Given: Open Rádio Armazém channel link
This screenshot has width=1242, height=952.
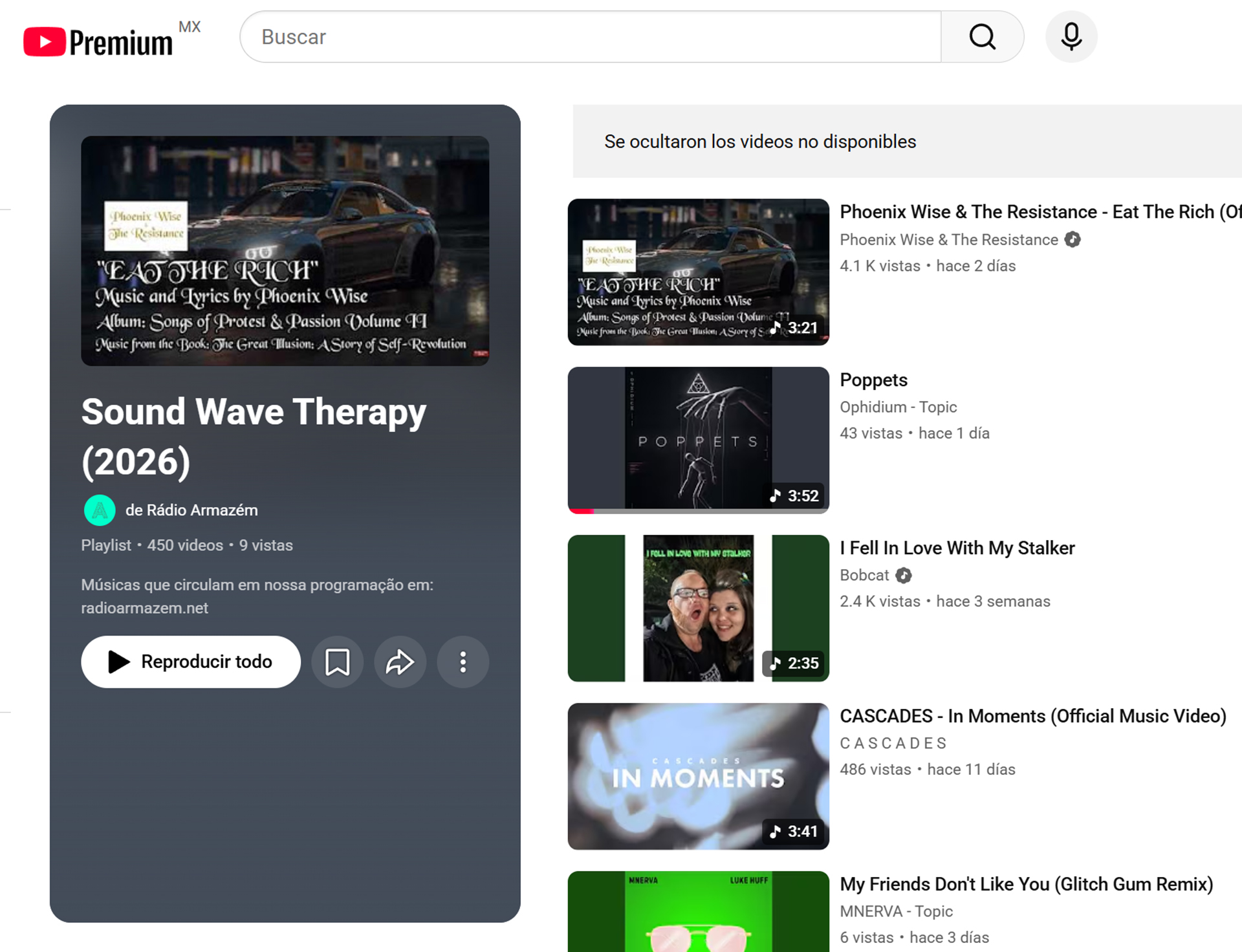Looking at the screenshot, I should coord(191,510).
